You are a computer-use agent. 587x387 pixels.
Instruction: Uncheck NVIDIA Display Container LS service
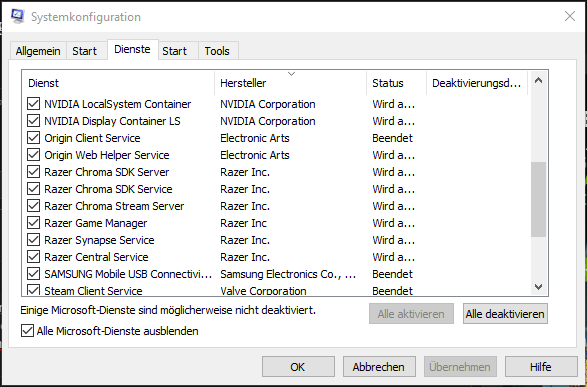pos(33,121)
